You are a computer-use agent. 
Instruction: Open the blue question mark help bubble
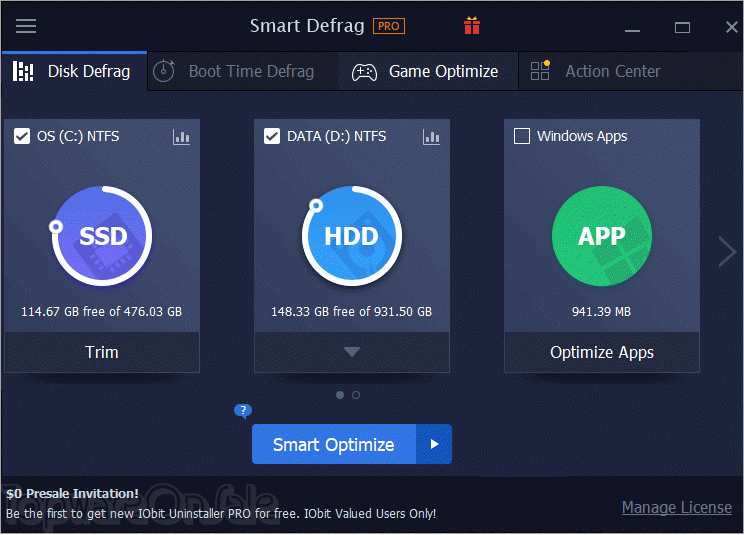pos(243,411)
